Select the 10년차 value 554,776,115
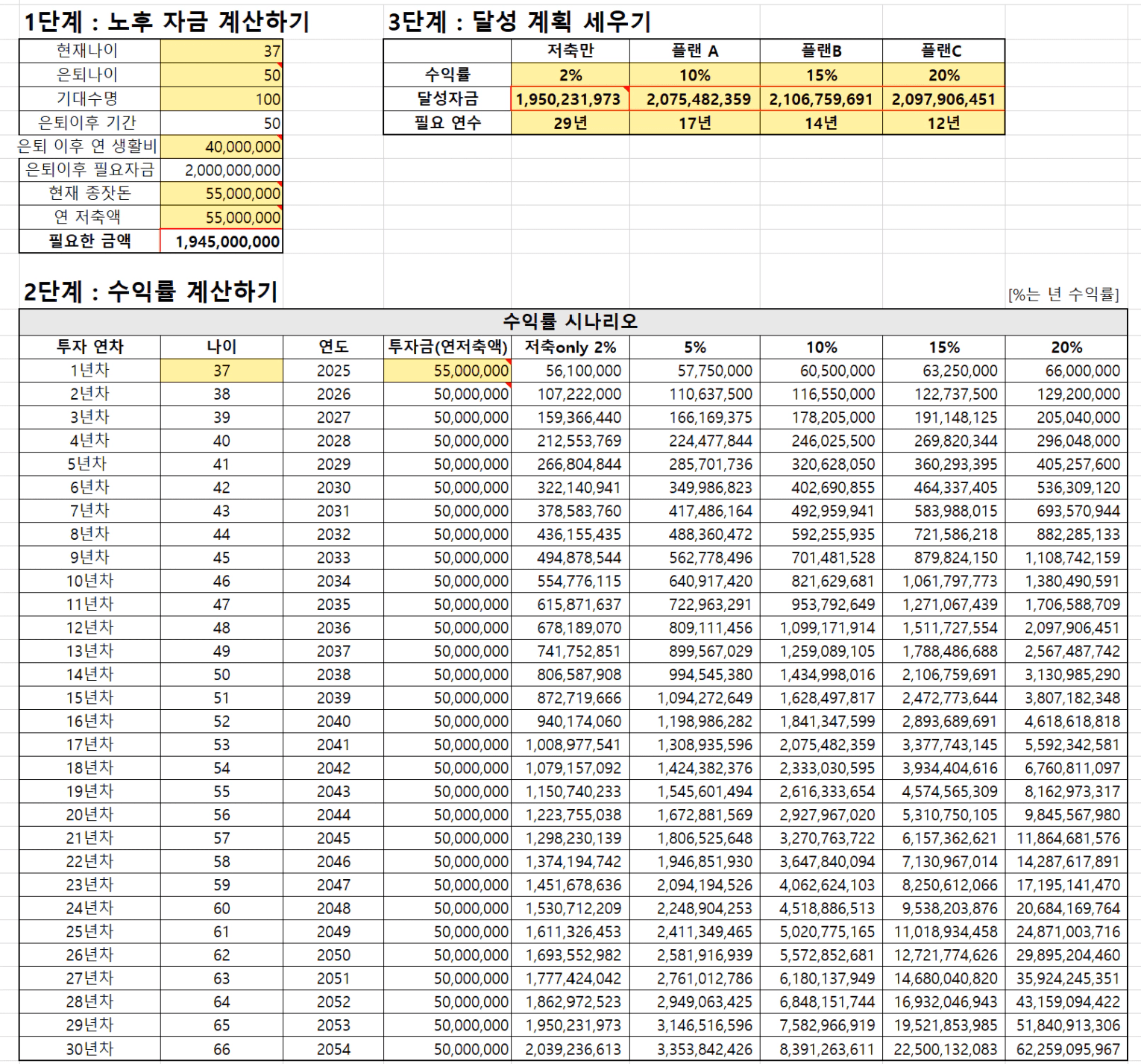The width and height of the screenshot is (1141, 1064). pyautogui.click(x=570, y=581)
